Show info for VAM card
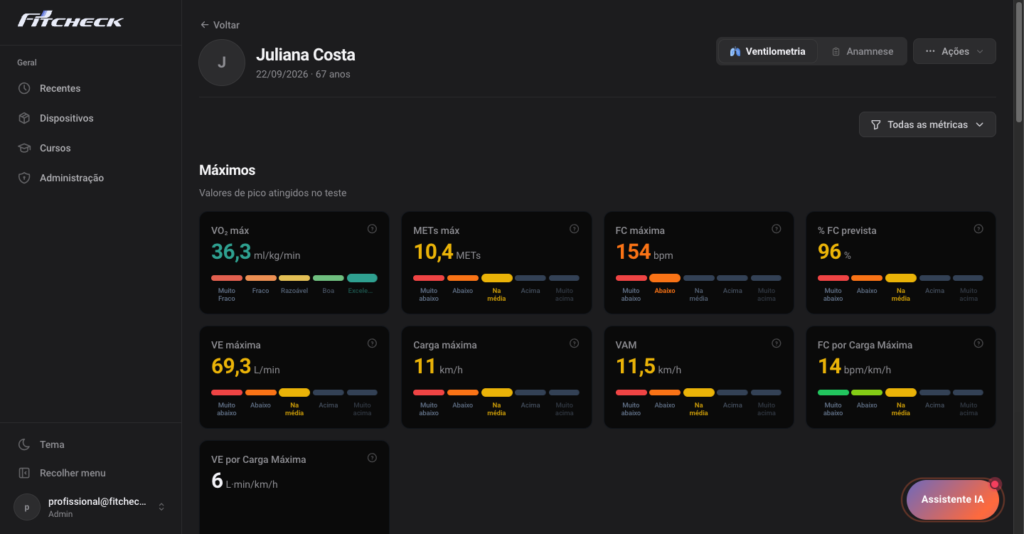Image resolution: width=1024 pixels, height=534 pixels. point(776,343)
